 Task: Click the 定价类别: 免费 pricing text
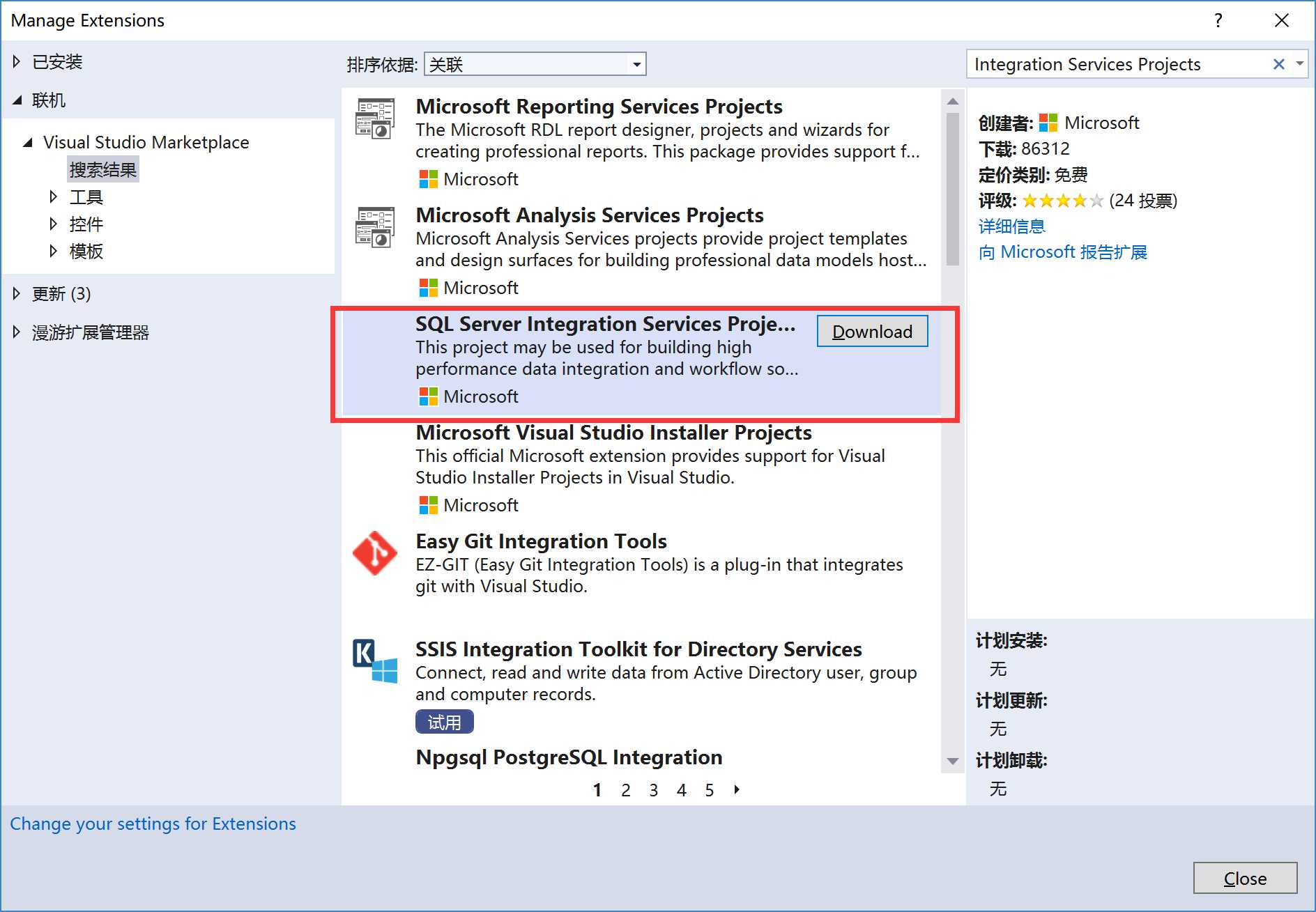[x=1033, y=175]
